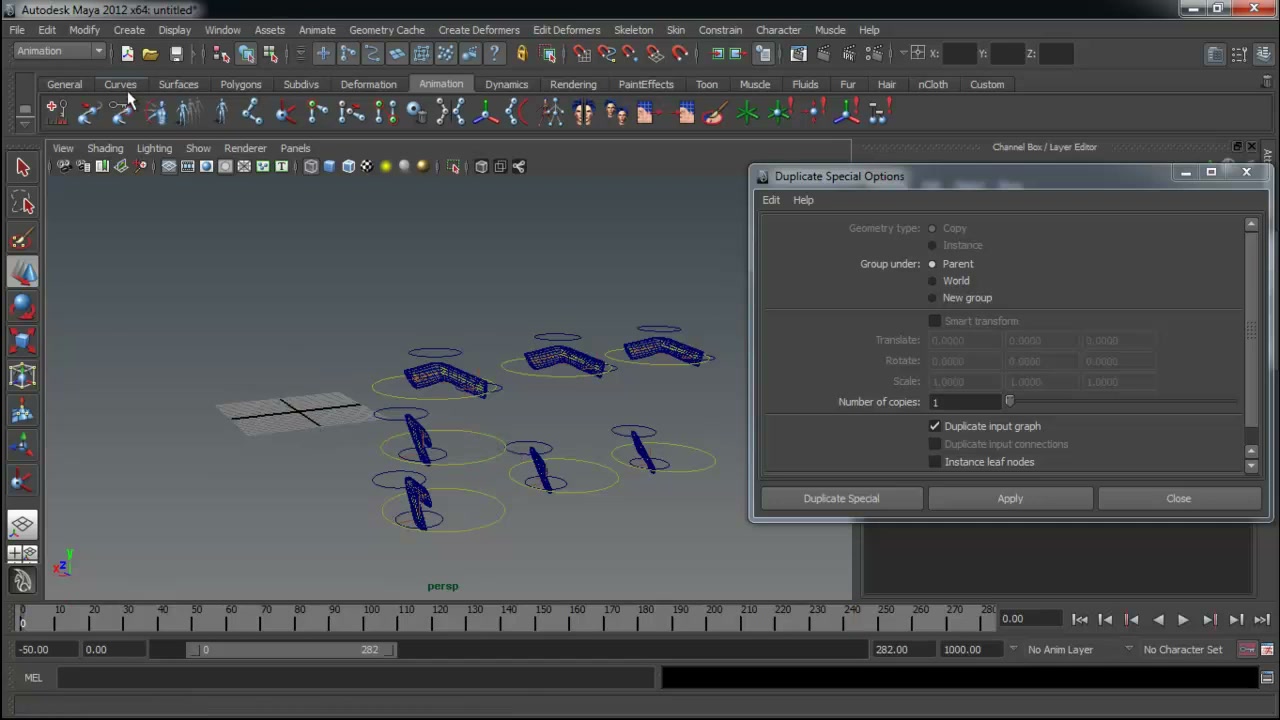Screen dimensions: 1280x720
Task: Switch to single perspective view layout
Action: tap(23, 525)
